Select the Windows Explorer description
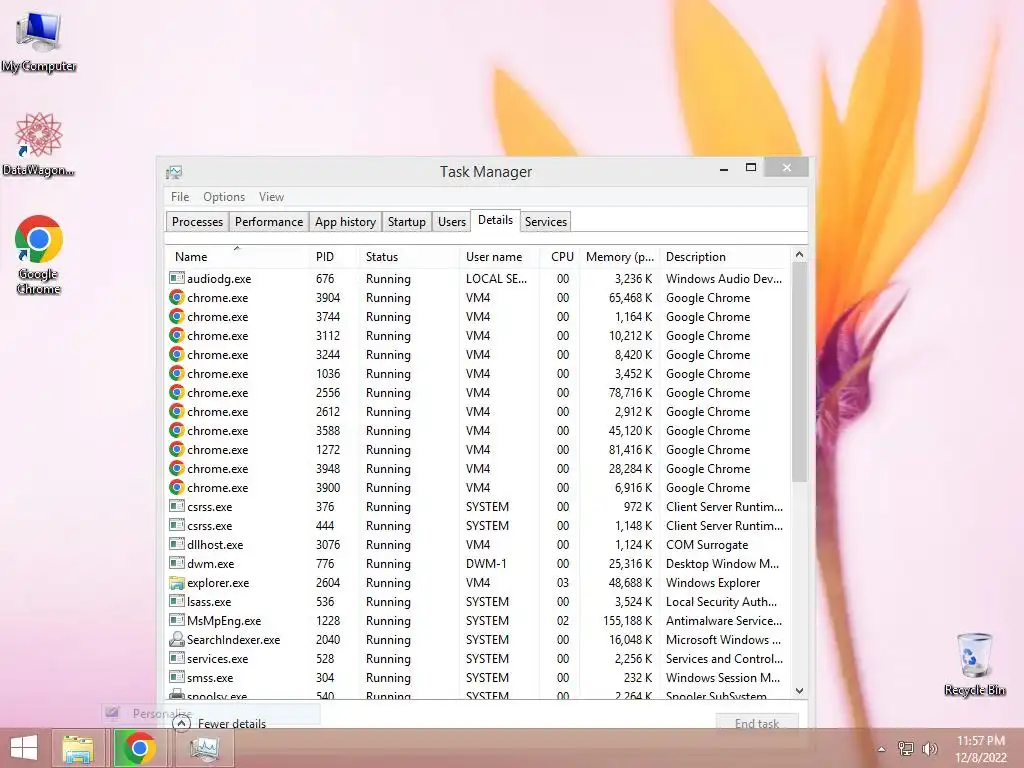The width and height of the screenshot is (1024, 768). pyautogui.click(x=713, y=583)
